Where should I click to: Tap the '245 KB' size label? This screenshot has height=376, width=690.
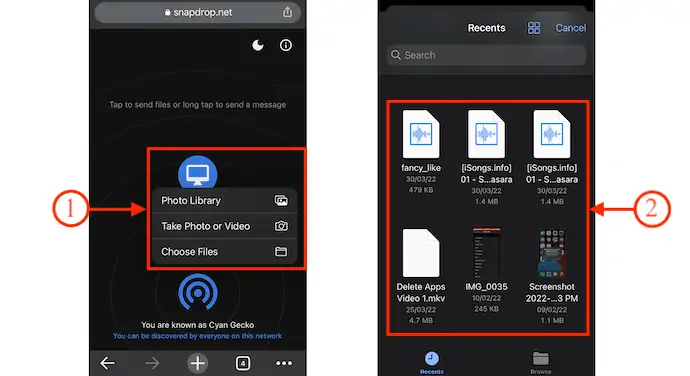pos(486,309)
